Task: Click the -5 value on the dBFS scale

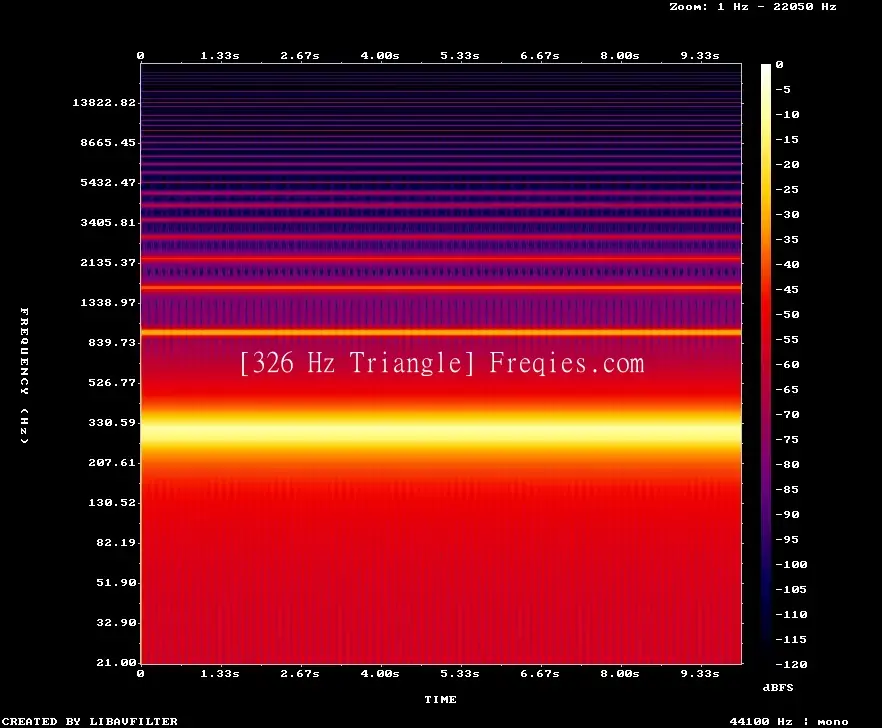Action: point(783,89)
